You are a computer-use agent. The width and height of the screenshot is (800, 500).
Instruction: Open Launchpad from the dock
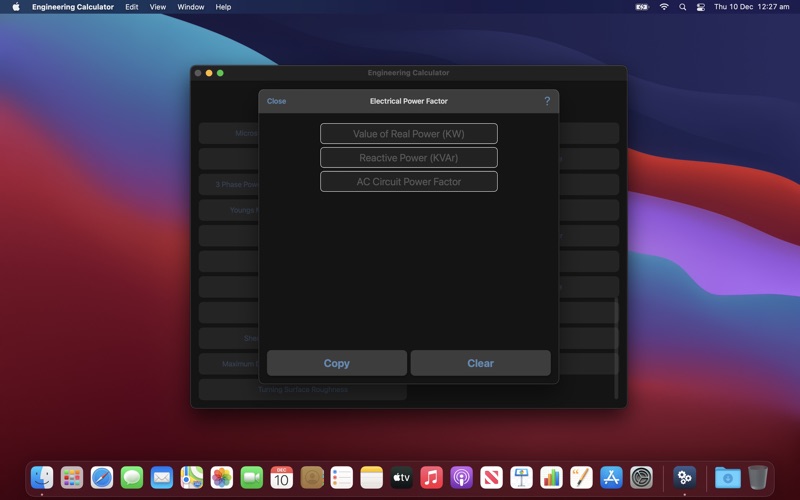72,478
